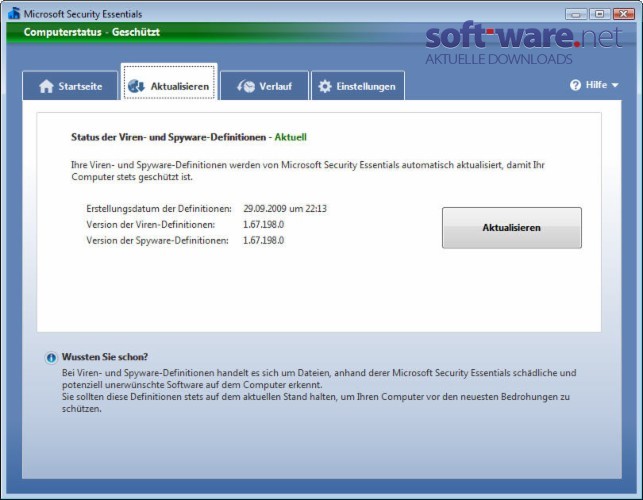Click the Version der Spyware-Definitionen label
Image resolution: width=643 pixels, height=500 pixels.
157,240
